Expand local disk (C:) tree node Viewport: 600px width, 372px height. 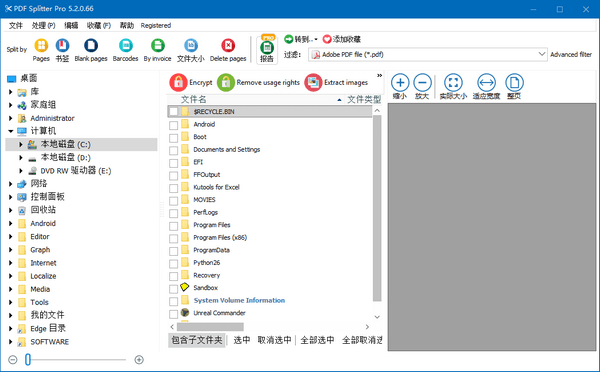(x=21, y=144)
